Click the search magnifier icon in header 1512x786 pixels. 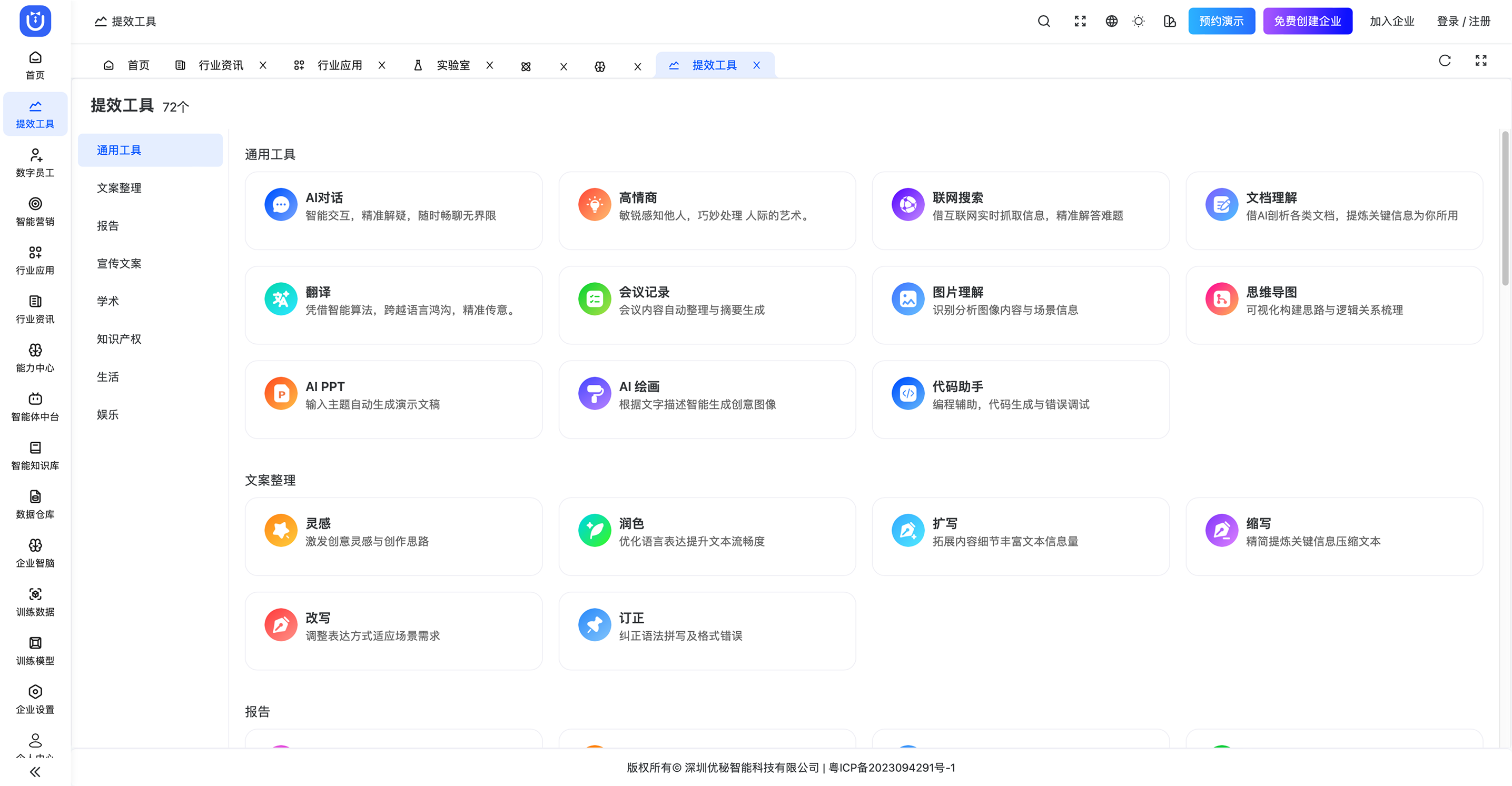click(x=1044, y=22)
